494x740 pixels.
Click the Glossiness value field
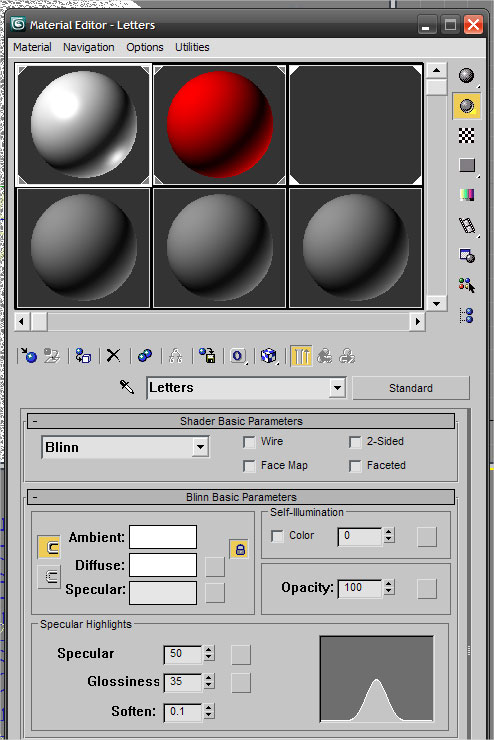coord(183,681)
